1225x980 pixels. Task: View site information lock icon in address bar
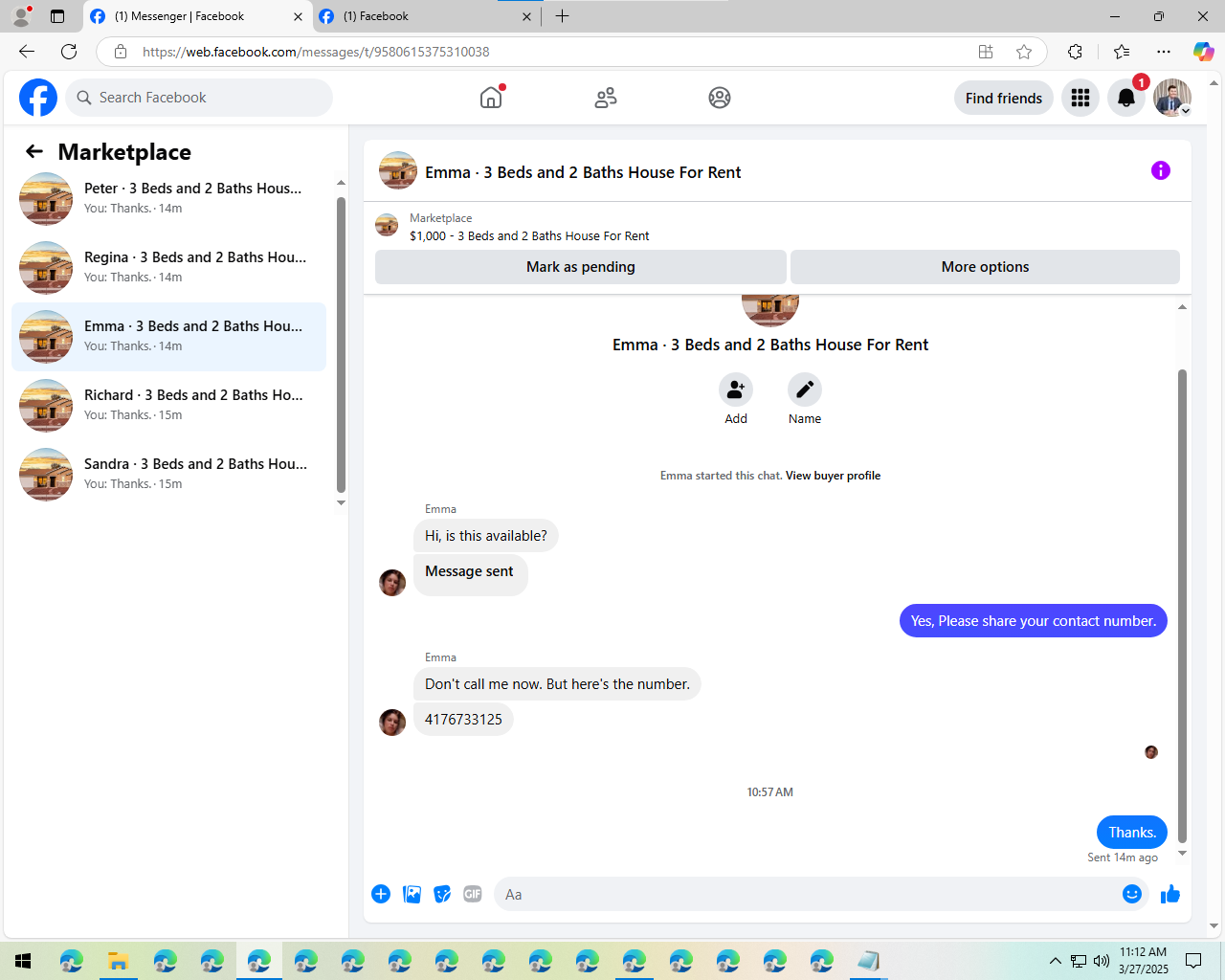coord(121,52)
